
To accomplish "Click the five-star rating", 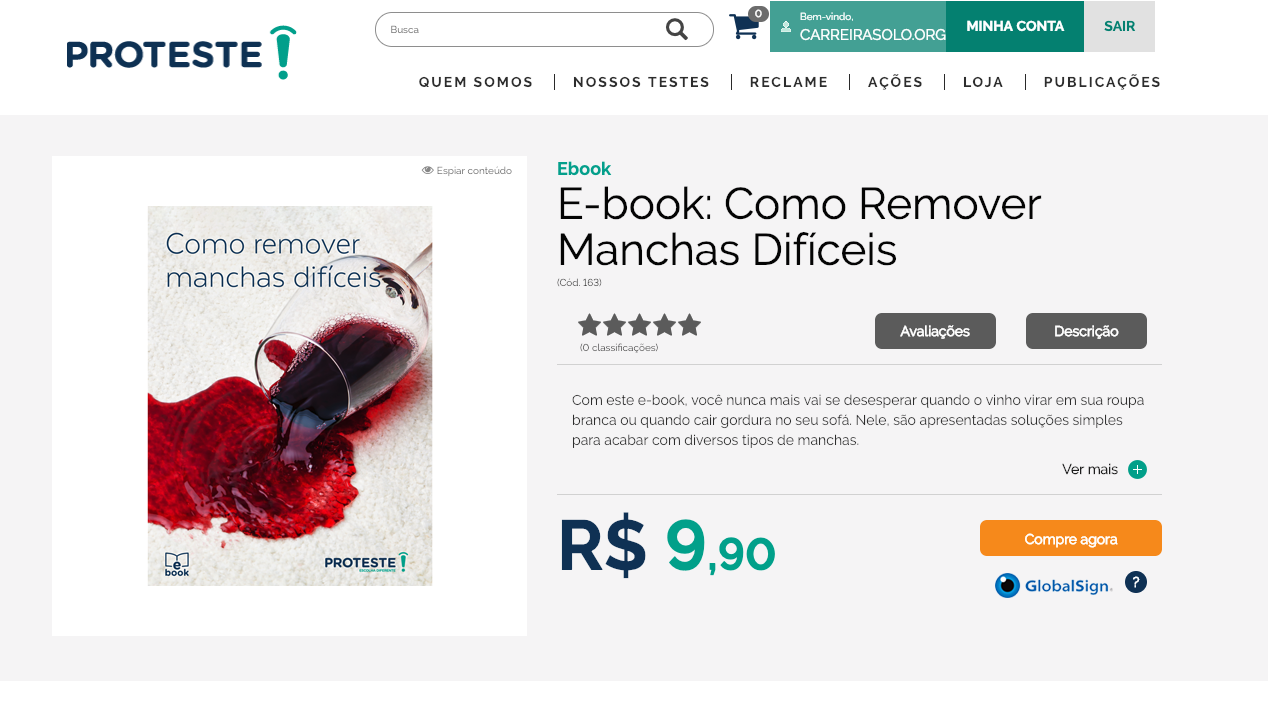I will coord(639,325).
